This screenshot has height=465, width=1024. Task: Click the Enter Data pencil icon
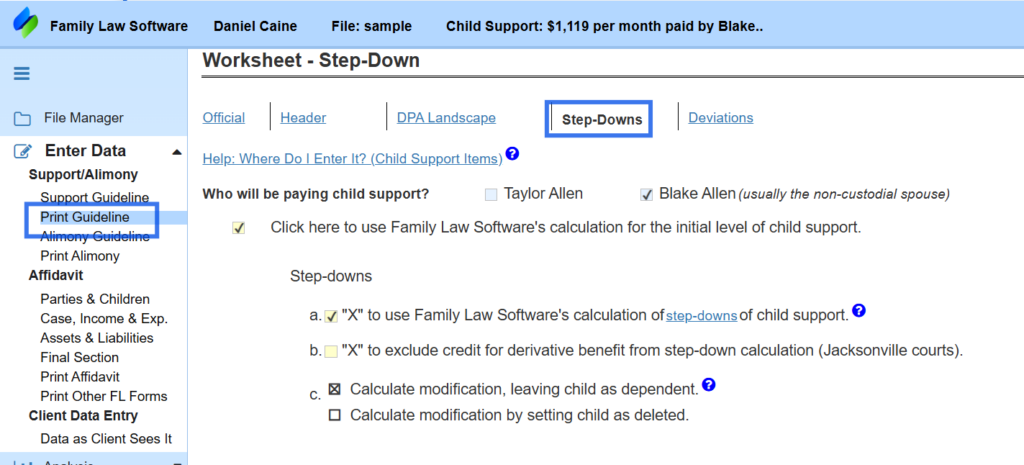pos(22,152)
